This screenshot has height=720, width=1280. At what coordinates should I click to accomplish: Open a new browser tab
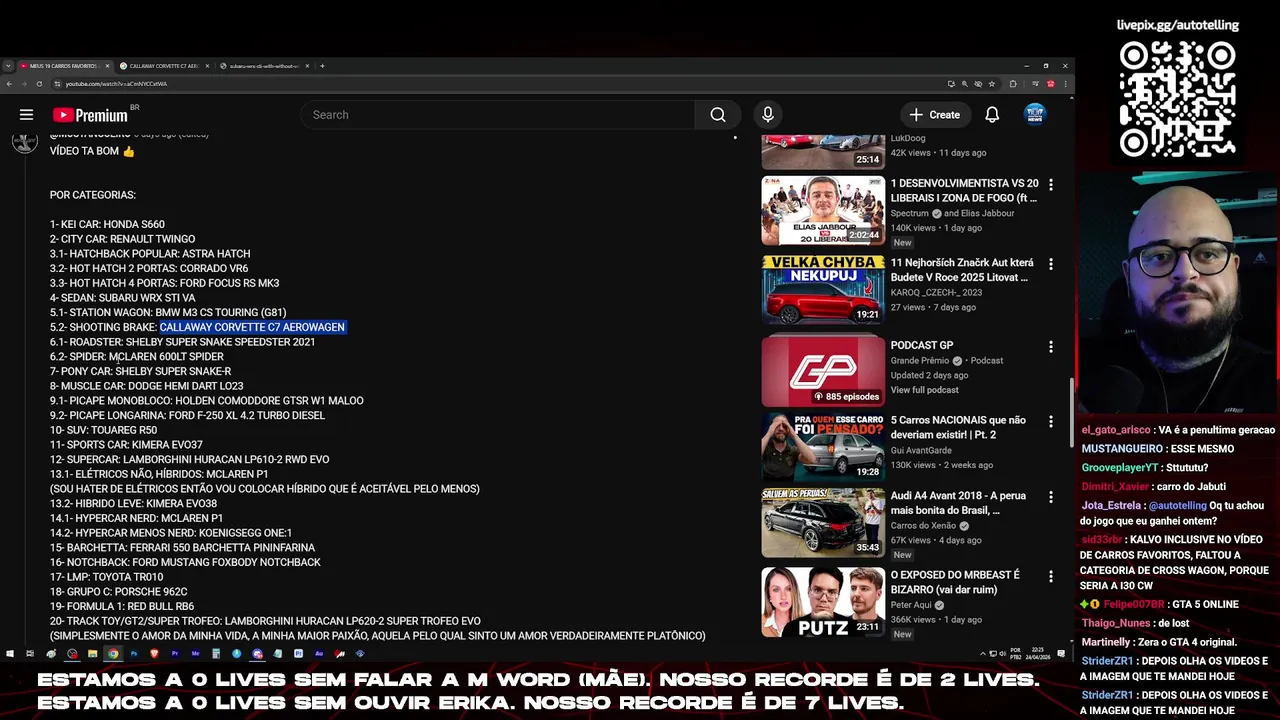point(322,66)
